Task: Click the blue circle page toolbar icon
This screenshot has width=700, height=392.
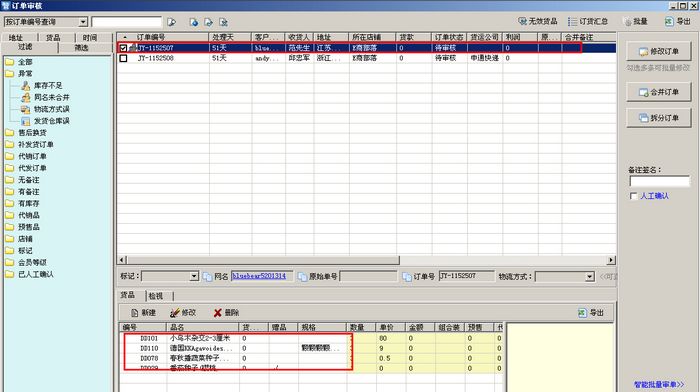Action: pyautogui.click(x=194, y=22)
